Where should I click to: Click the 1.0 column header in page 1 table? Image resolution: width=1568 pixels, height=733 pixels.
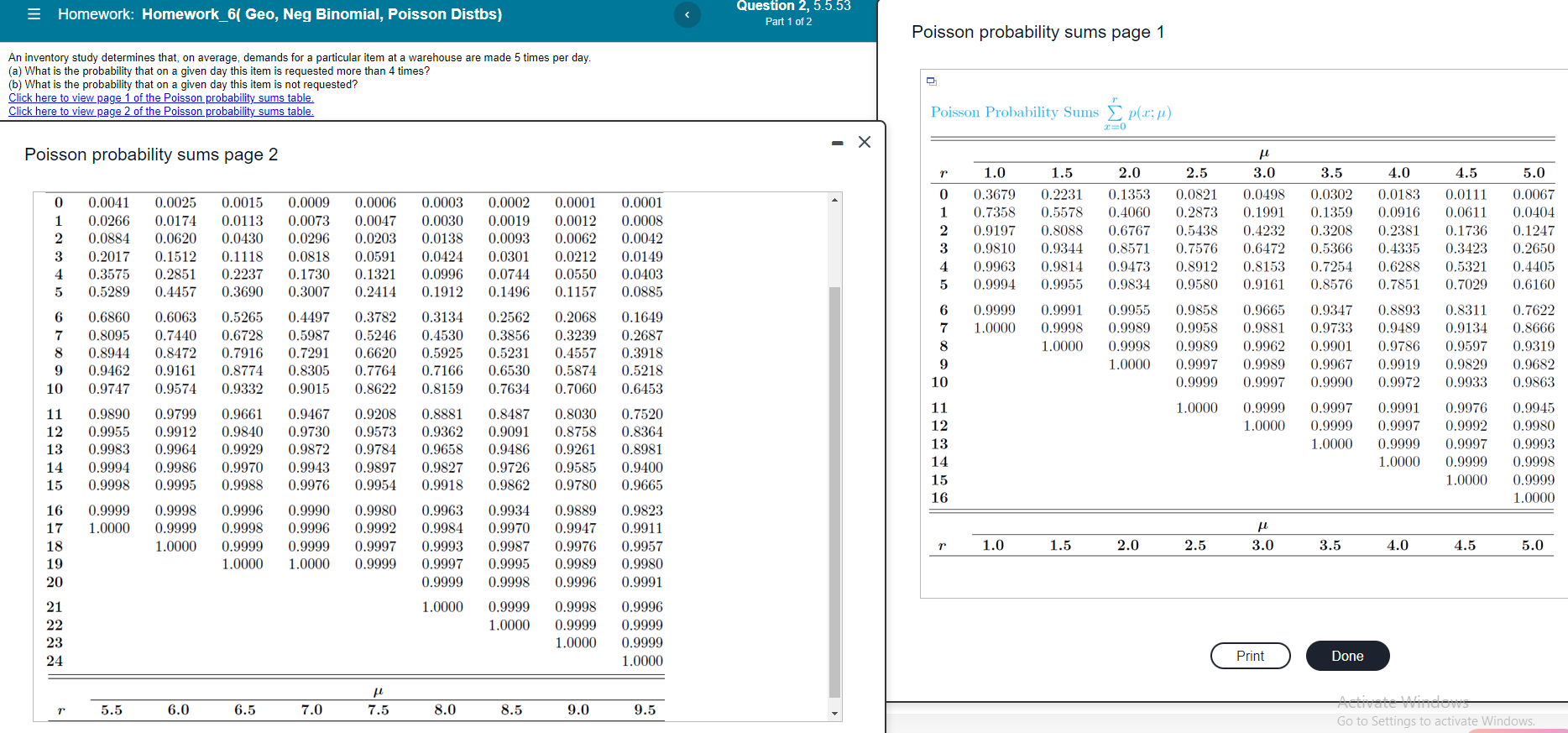coord(995,172)
